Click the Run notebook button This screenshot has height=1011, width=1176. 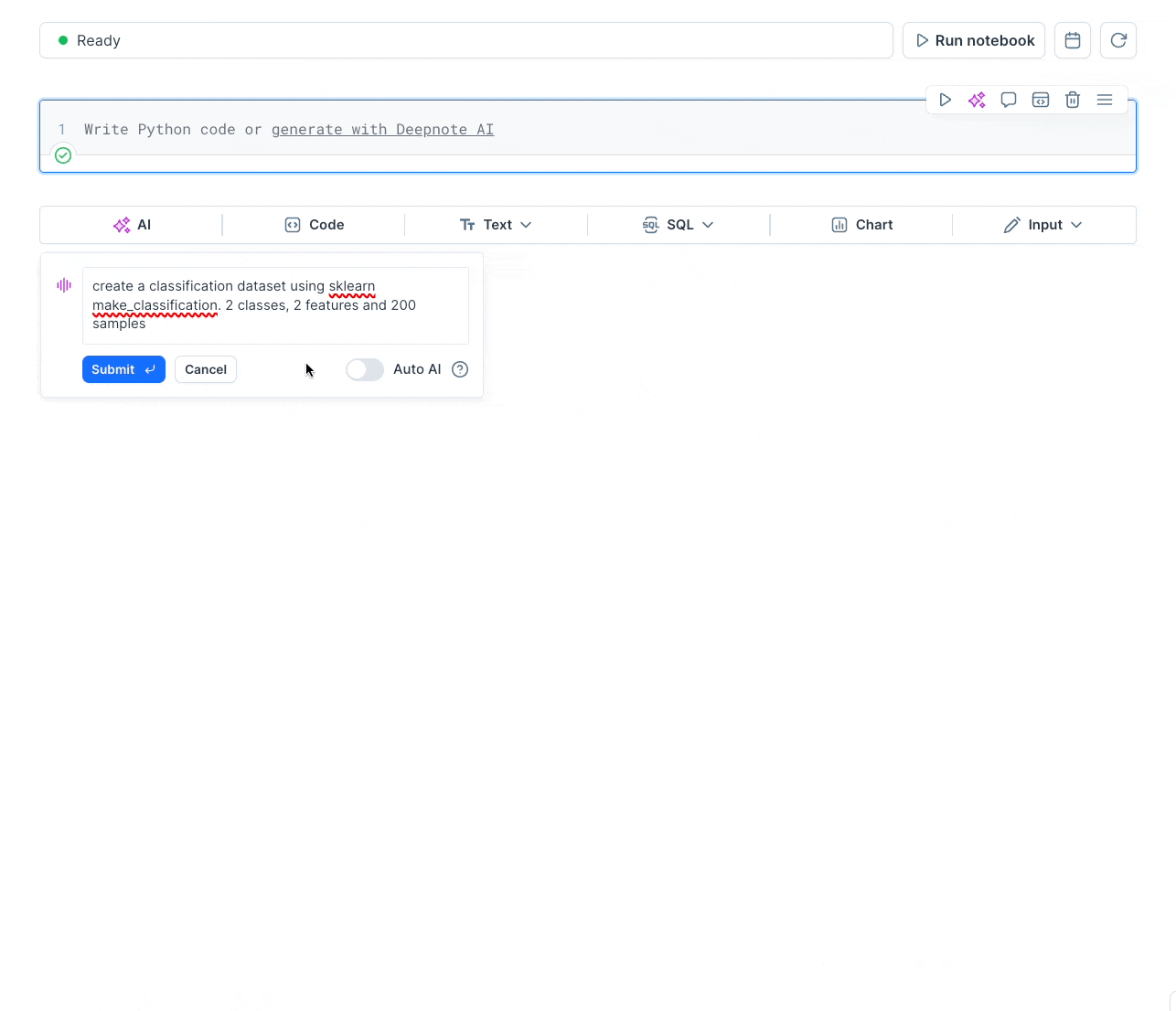[x=973, y=40]
